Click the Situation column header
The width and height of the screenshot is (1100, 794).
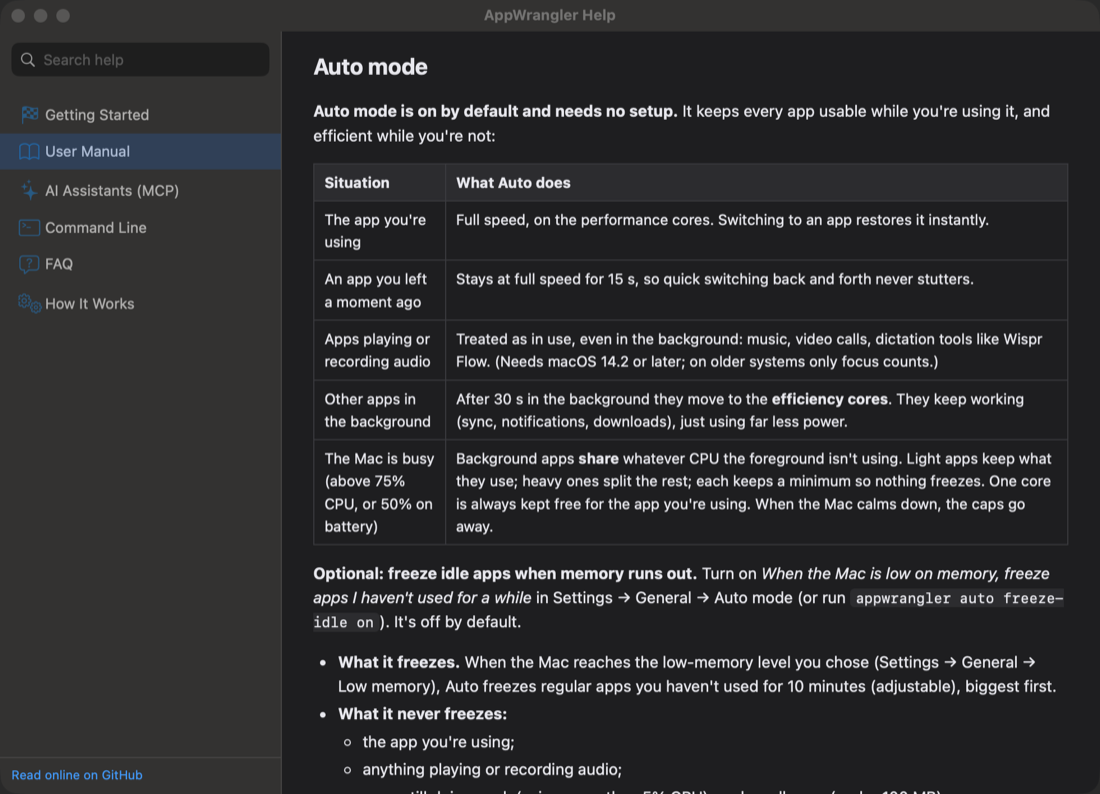[x=380, y=182]
